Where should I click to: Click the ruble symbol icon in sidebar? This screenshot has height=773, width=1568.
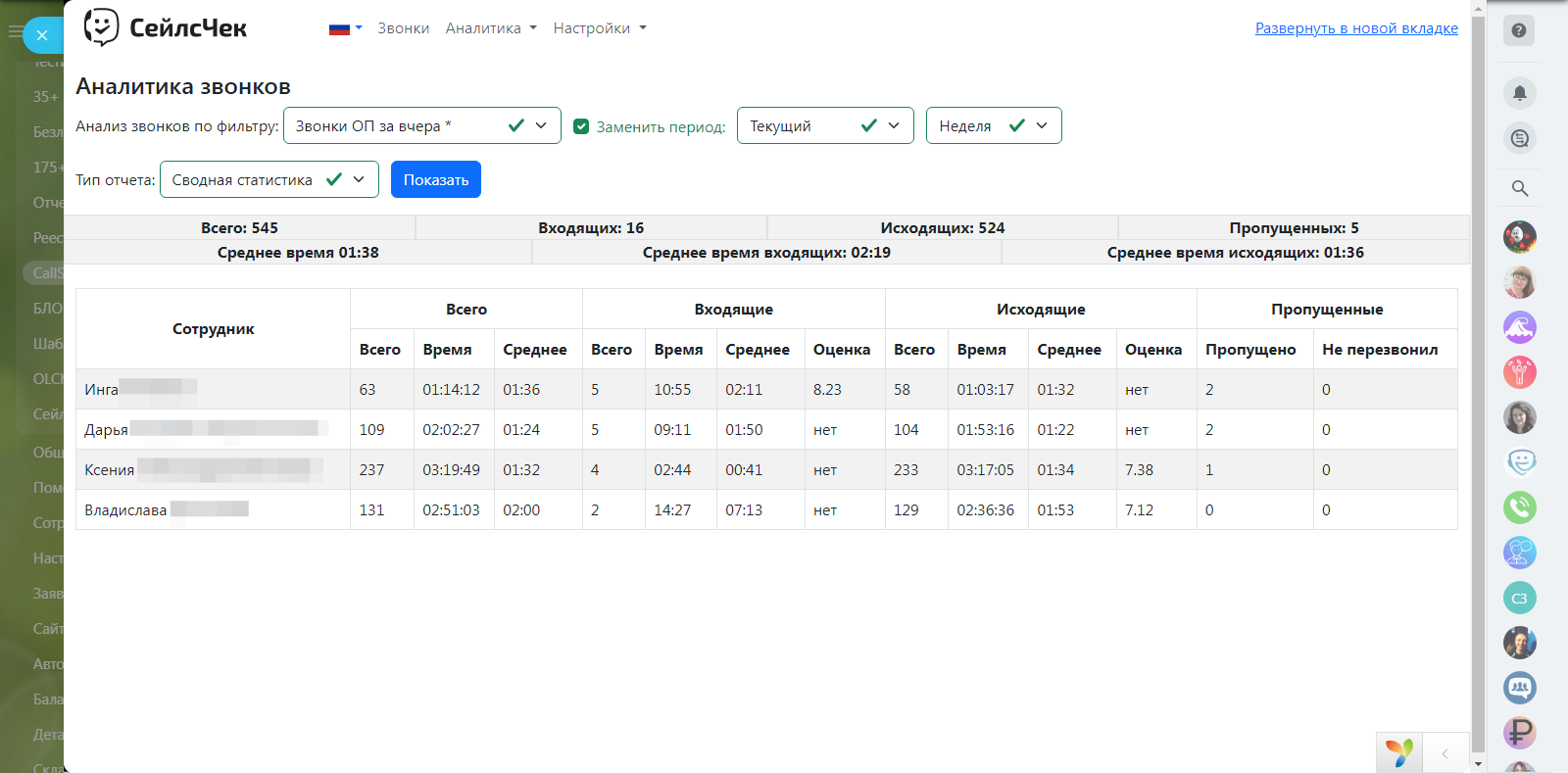point(1519,732)
